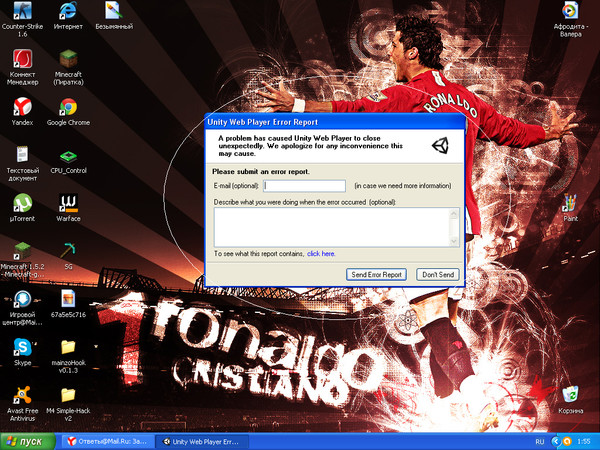Click the orange tray icon beside clock

tap(567, 442)
